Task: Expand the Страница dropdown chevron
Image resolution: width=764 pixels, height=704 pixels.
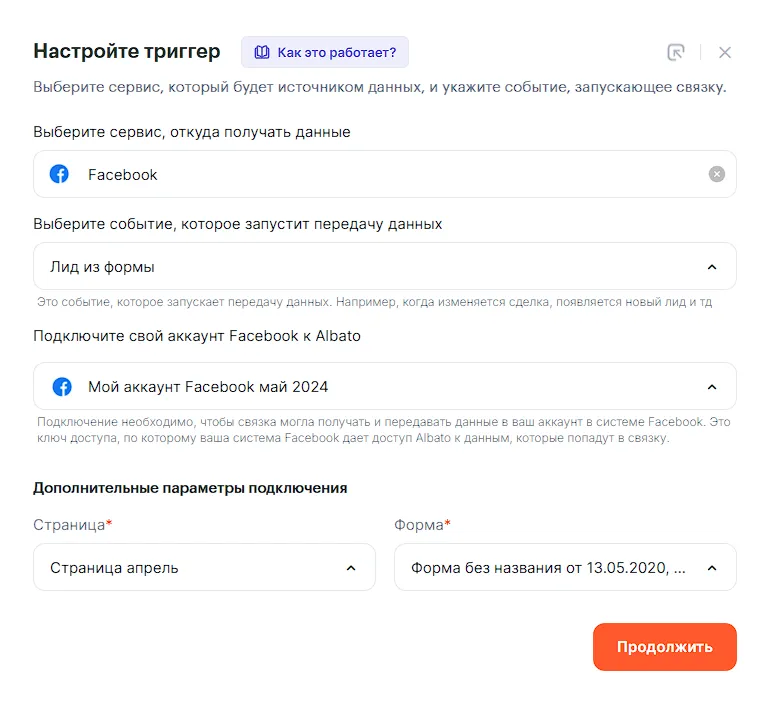Action: coord(351,568)
